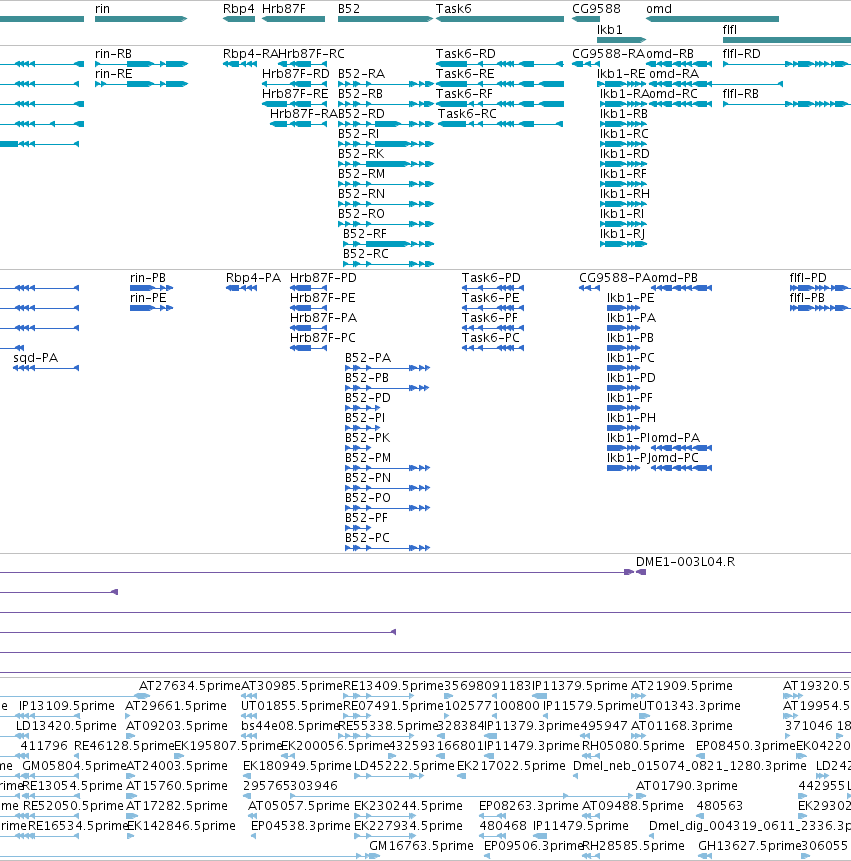Open transcript rin-RB
This screenshot has height=861, width=851.
(113, 54)
